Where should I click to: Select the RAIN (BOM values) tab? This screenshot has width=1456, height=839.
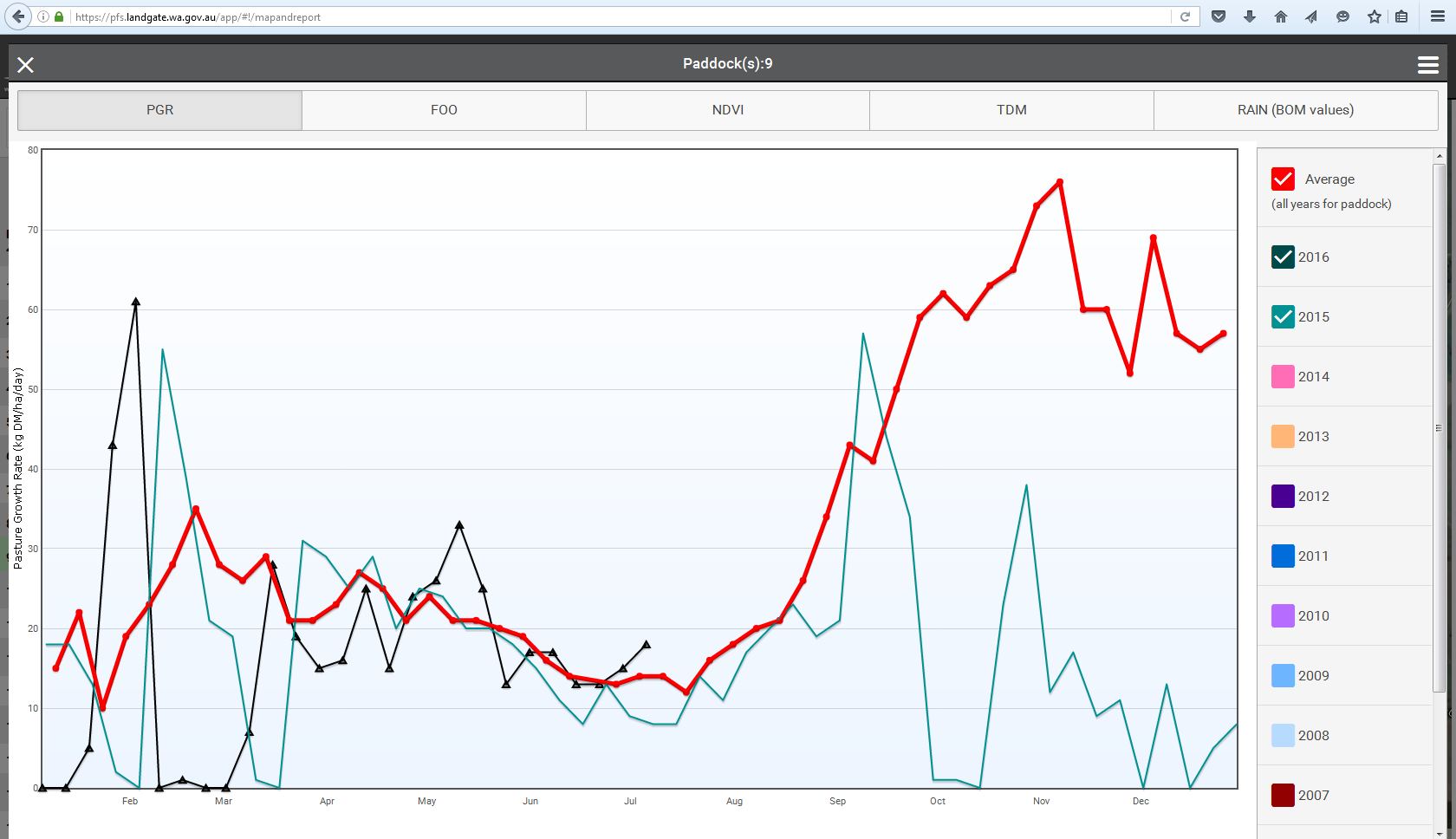1295,110
